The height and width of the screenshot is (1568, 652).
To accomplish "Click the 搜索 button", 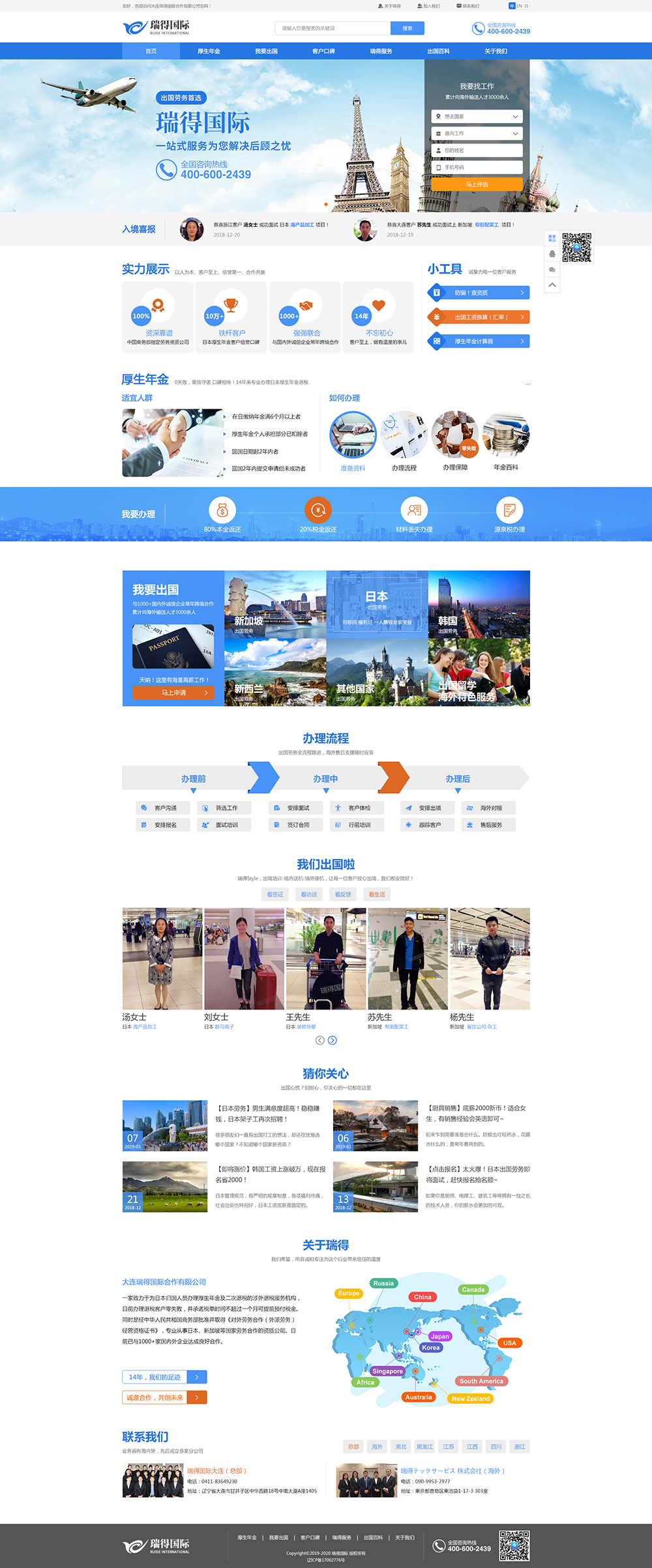I will (407, 28).
